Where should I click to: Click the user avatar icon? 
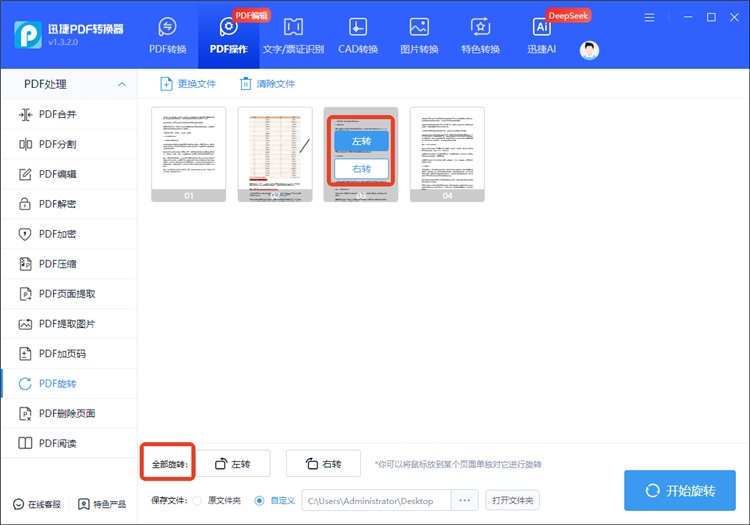pos(589,50)
